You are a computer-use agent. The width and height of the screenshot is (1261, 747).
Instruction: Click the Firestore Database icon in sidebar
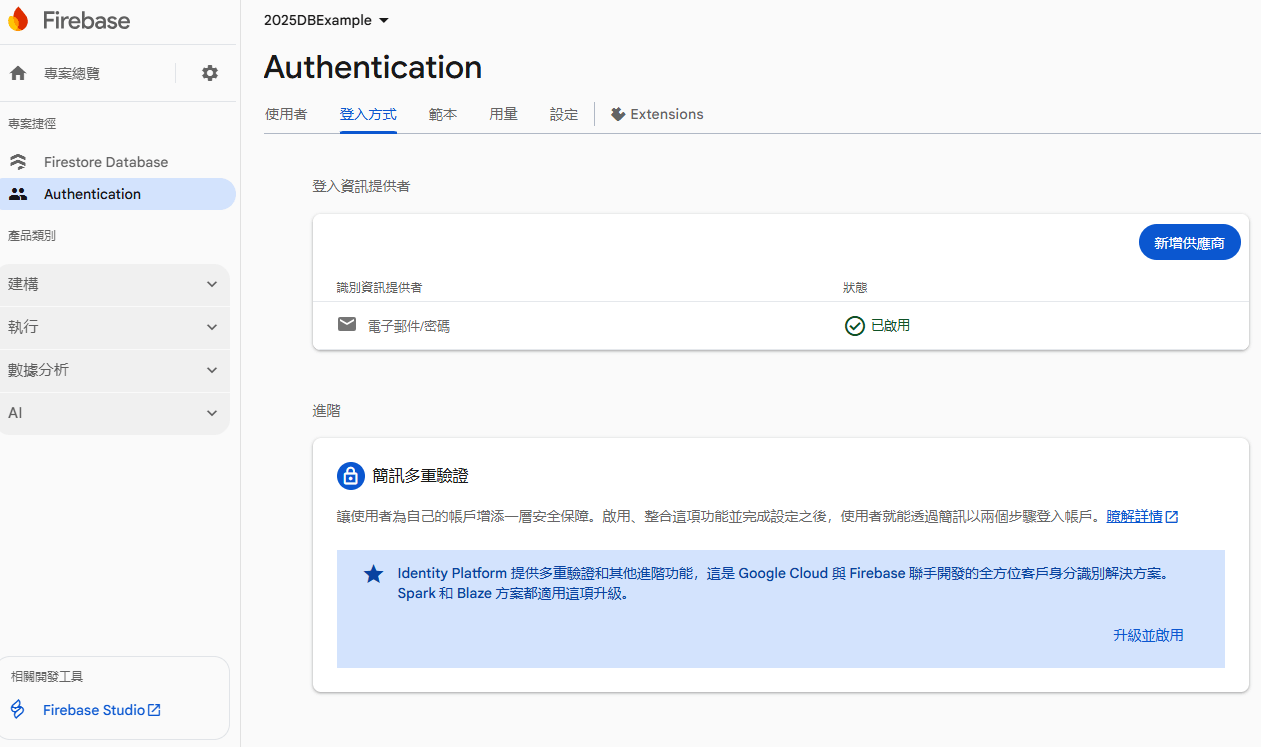click(x=18, y=162)
